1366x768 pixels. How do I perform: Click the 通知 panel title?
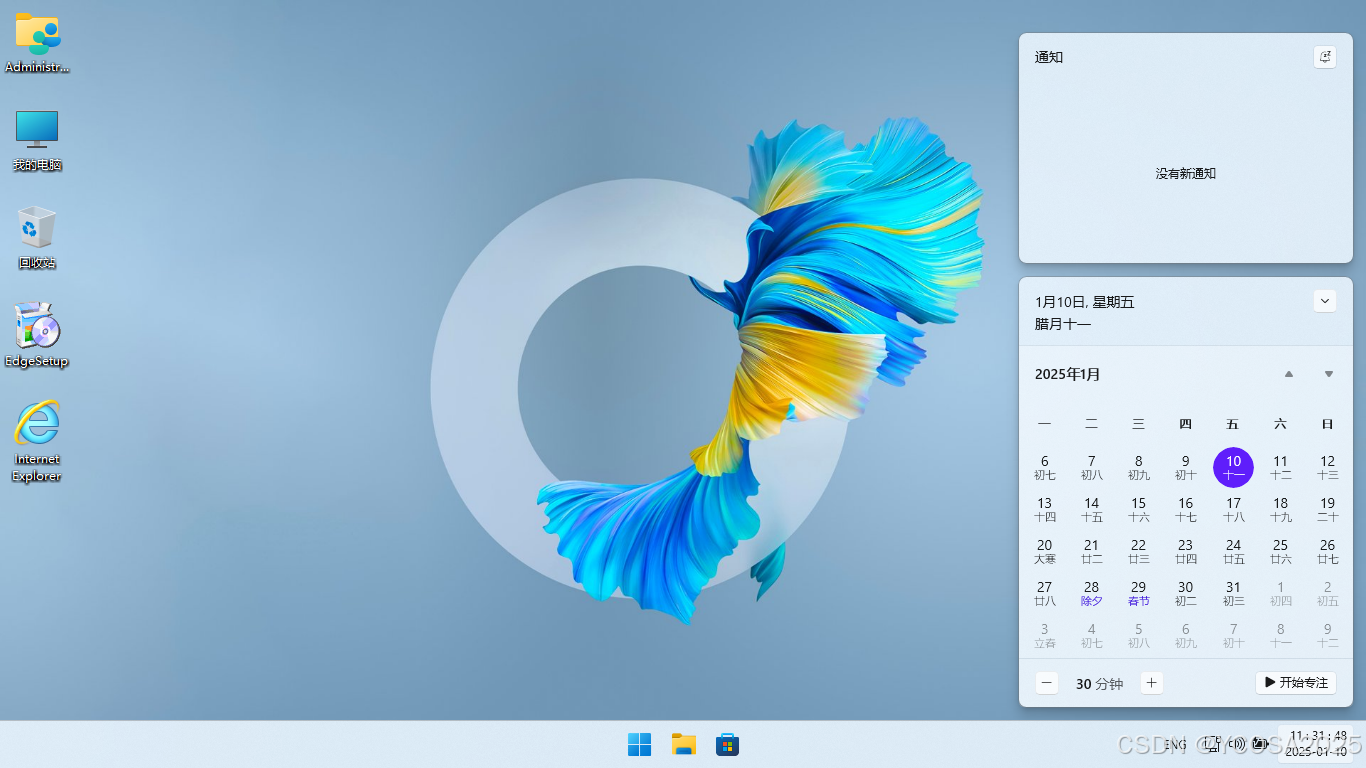[1048, 57]
